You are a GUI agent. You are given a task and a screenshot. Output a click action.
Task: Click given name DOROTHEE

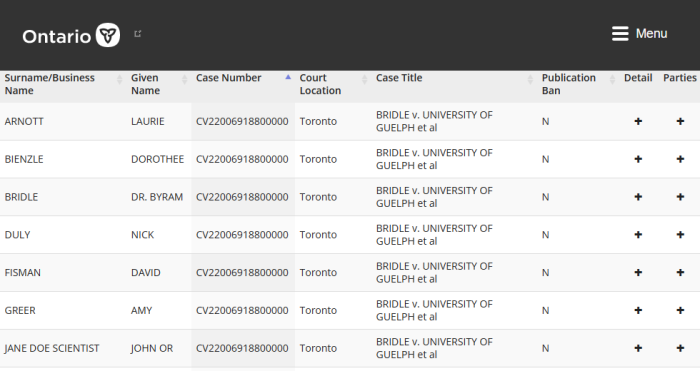158,159
